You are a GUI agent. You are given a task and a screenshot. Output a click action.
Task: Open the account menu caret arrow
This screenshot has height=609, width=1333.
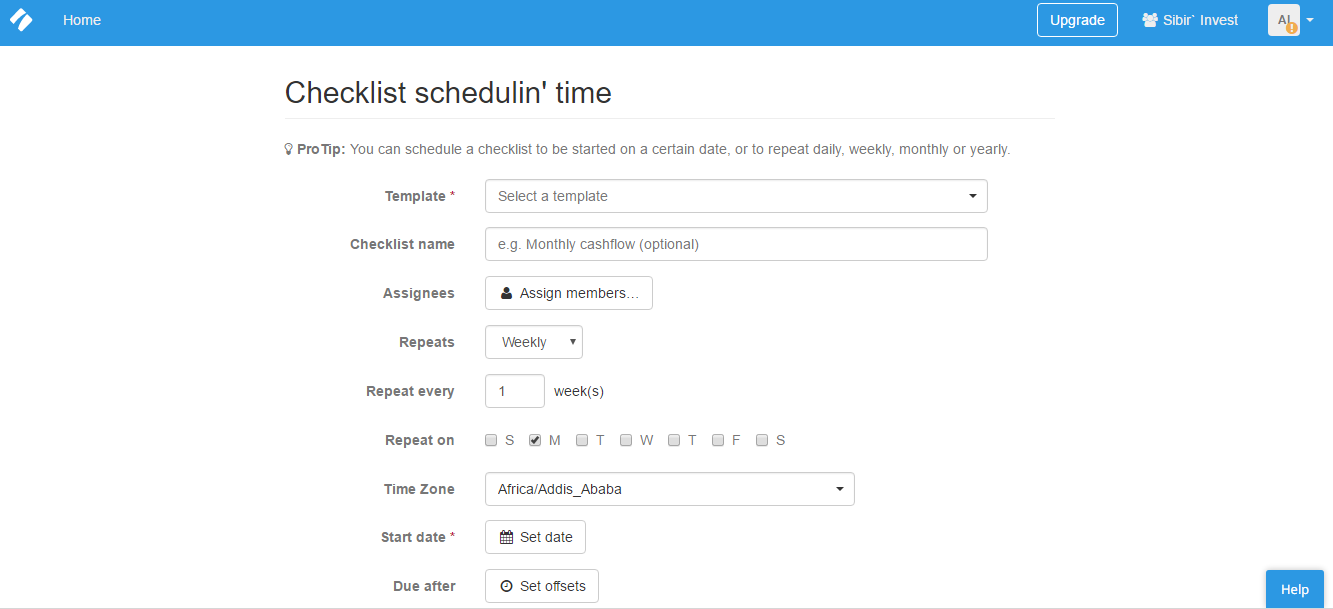1310,21
